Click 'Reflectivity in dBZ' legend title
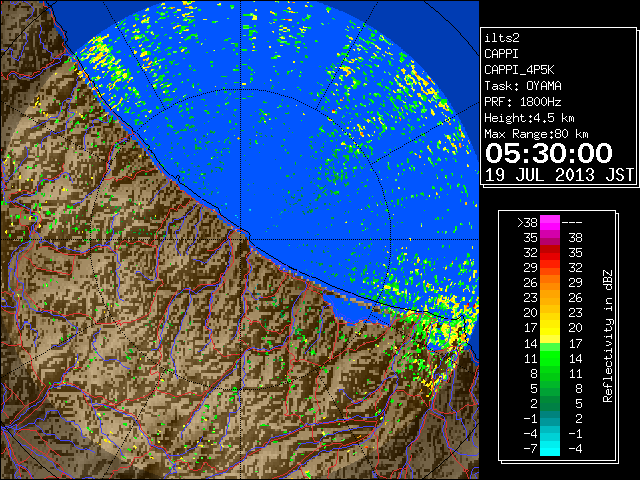Screen dimensions: 640x480 pos(608,336)
